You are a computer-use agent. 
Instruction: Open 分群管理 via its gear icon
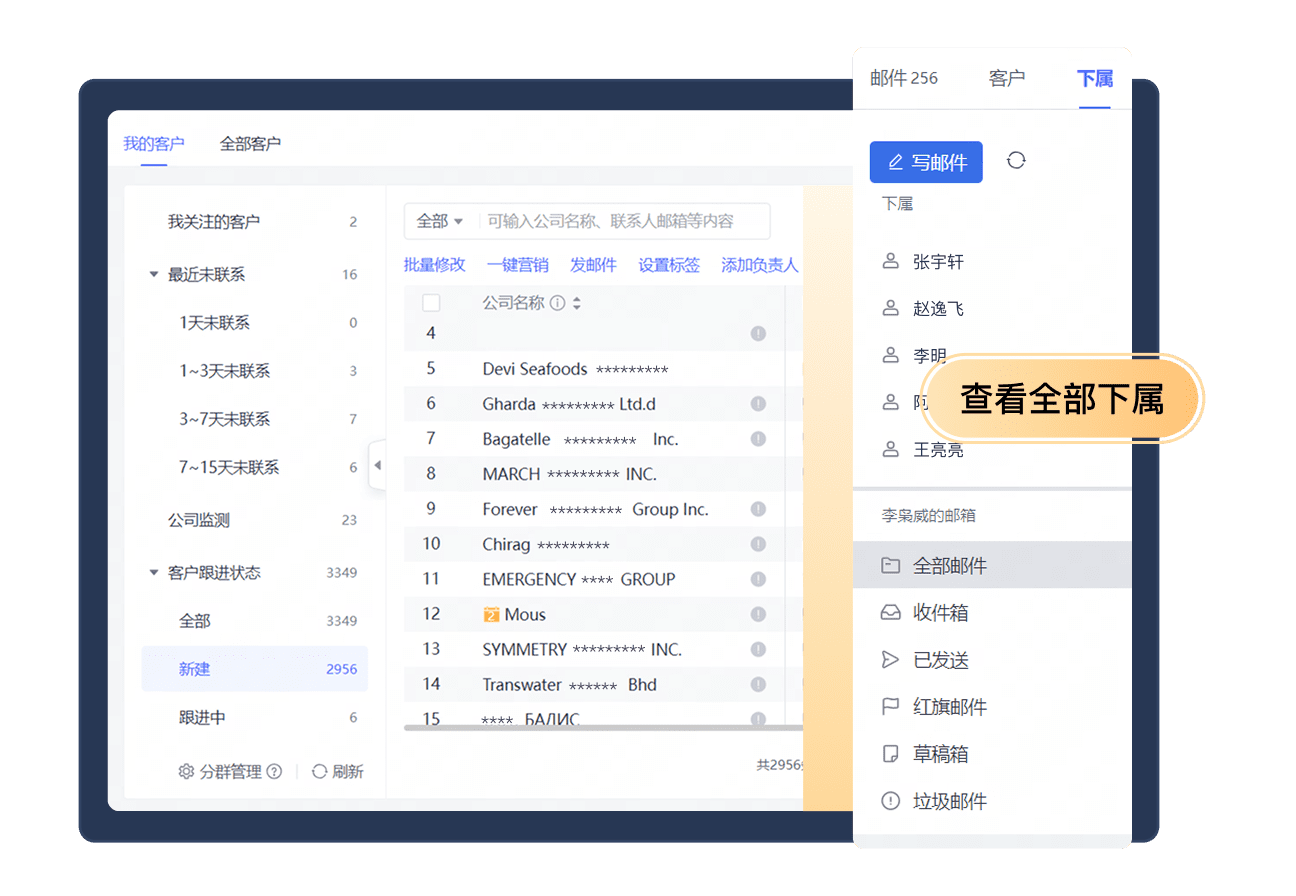coord(186,771)
